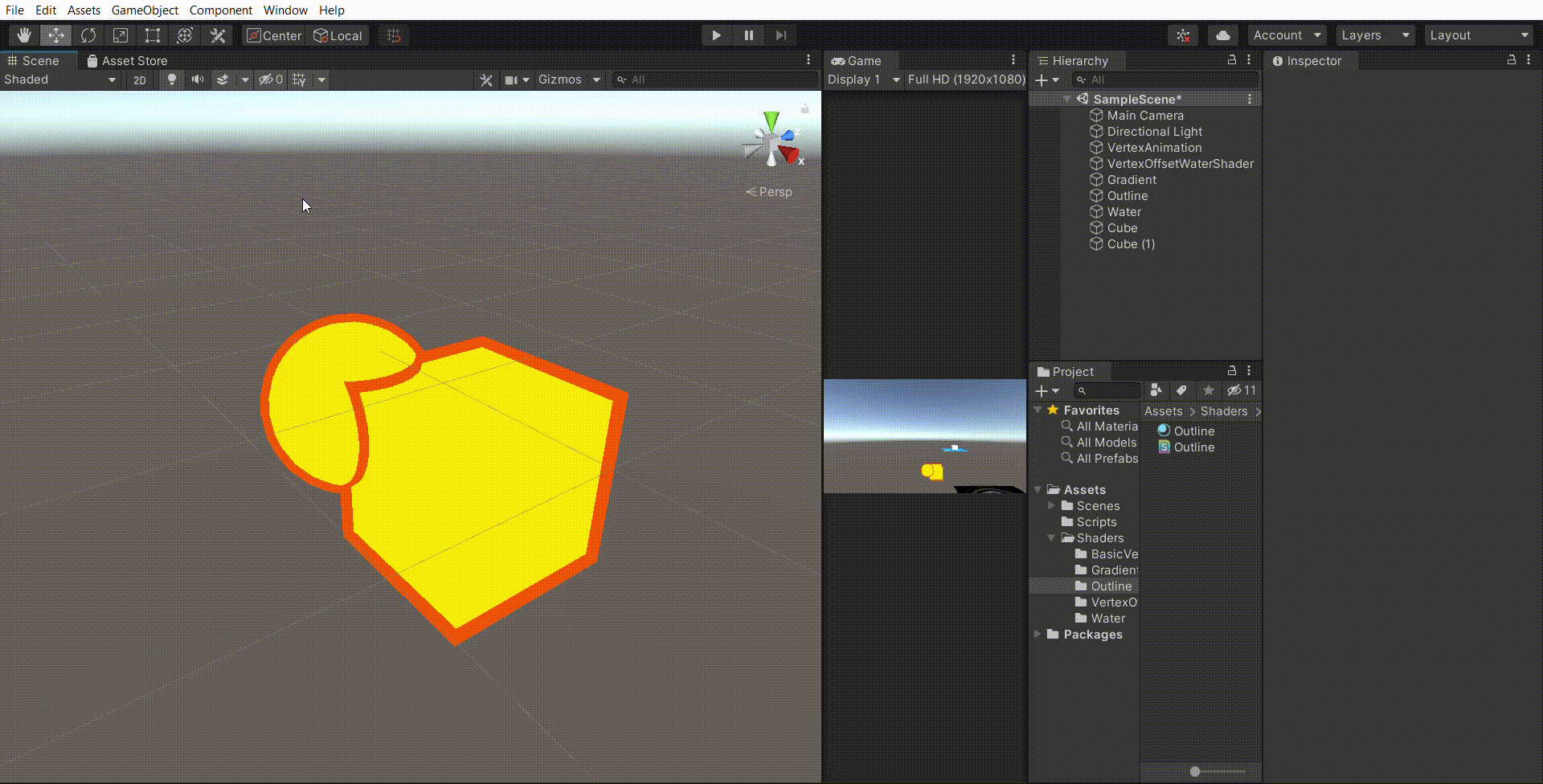Click Shaders in Project breadcrumb
The image size is (1543, 784).
(x=1224, y=410)
